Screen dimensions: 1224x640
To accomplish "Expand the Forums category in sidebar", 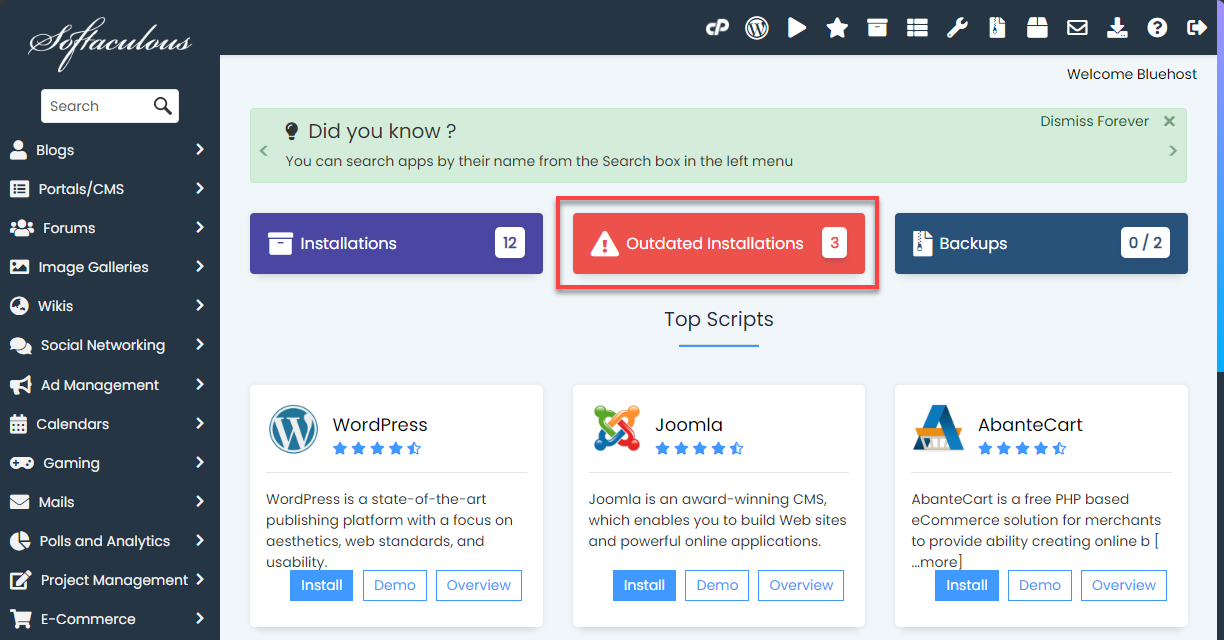I will click(109, 228).
